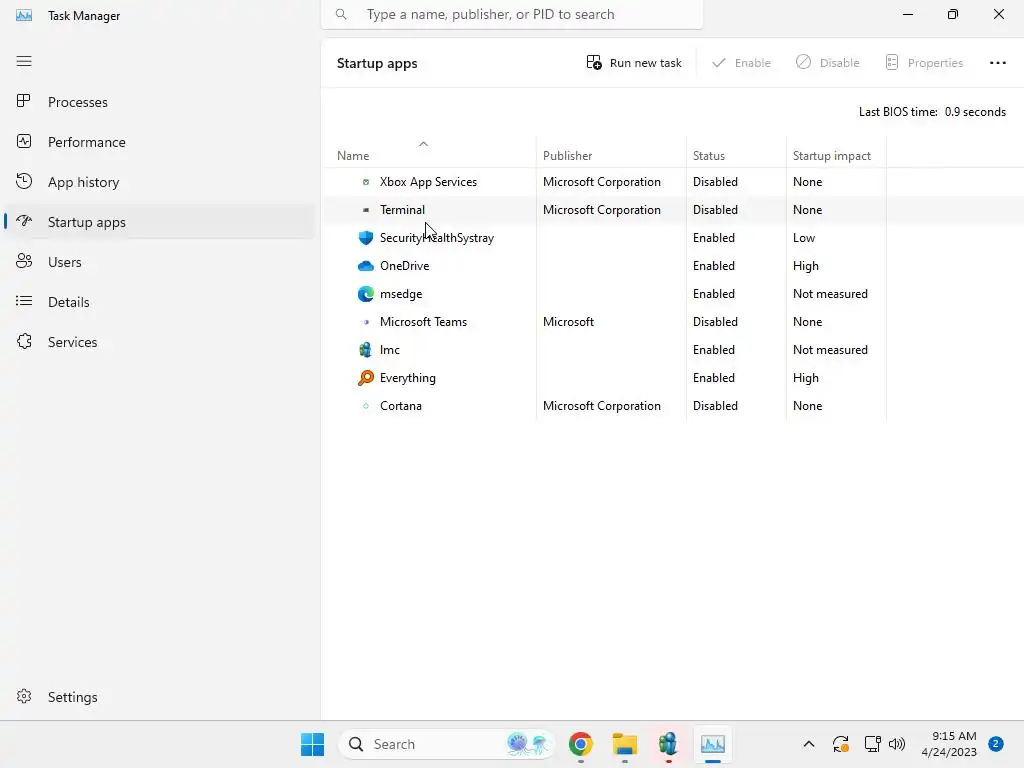Viewport: 1024px width, 768px height.
Task: Click the network display tray icon
Action: [872, 744]
